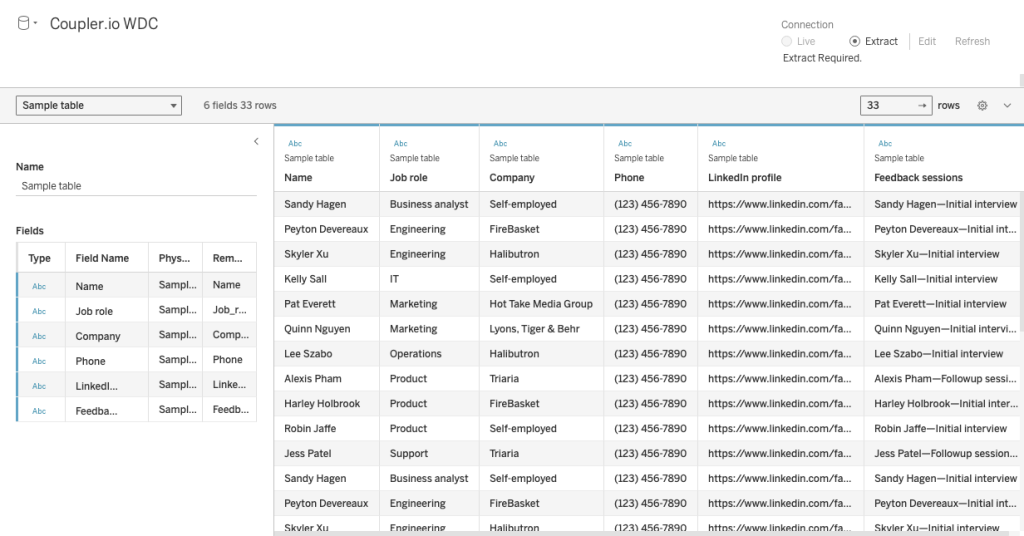
Task: Open the Sample table dropdown
Action: (x=99, y=105)
